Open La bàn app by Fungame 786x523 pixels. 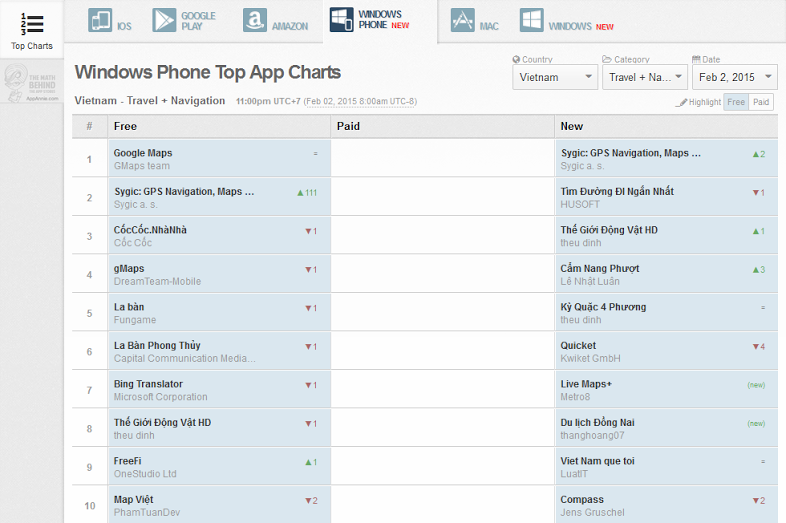pyautogui.click(x=129, y=307)
